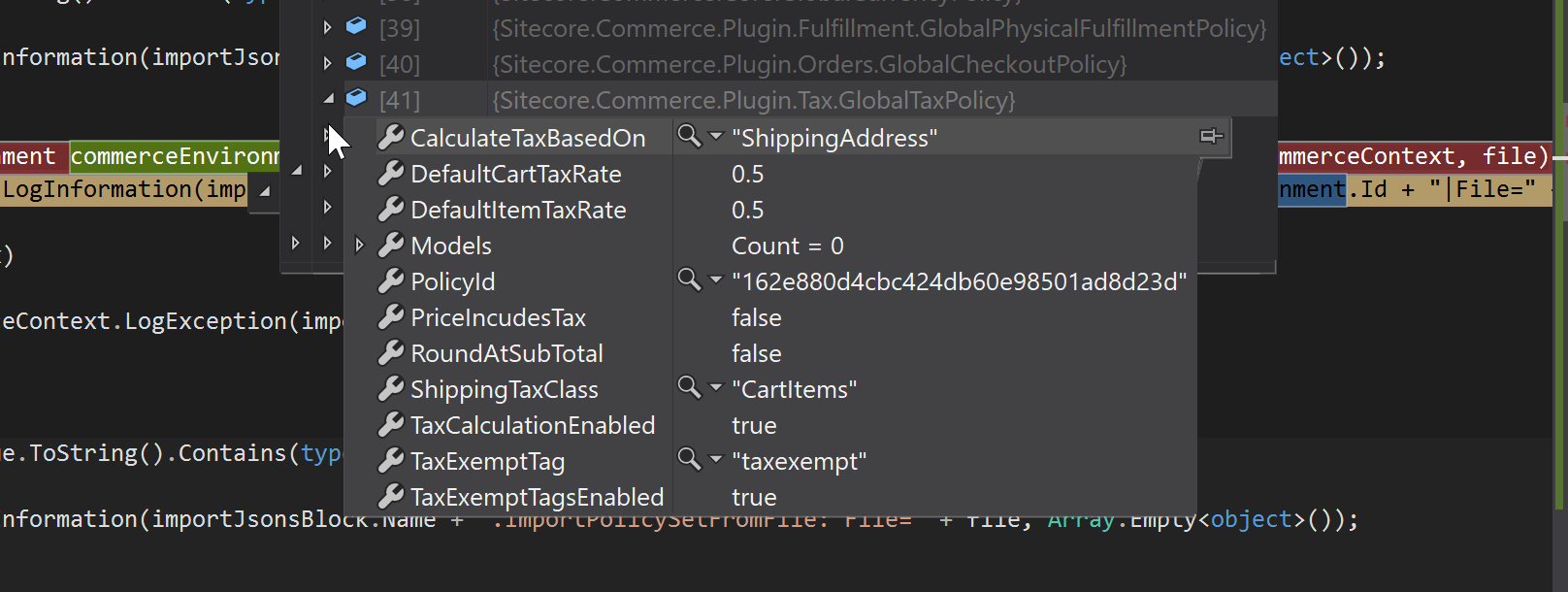The width and height of the screenshot is (1568, 592).
Task: Select the DefaultItemTaxRate property name
Action: tap(518, 210)
